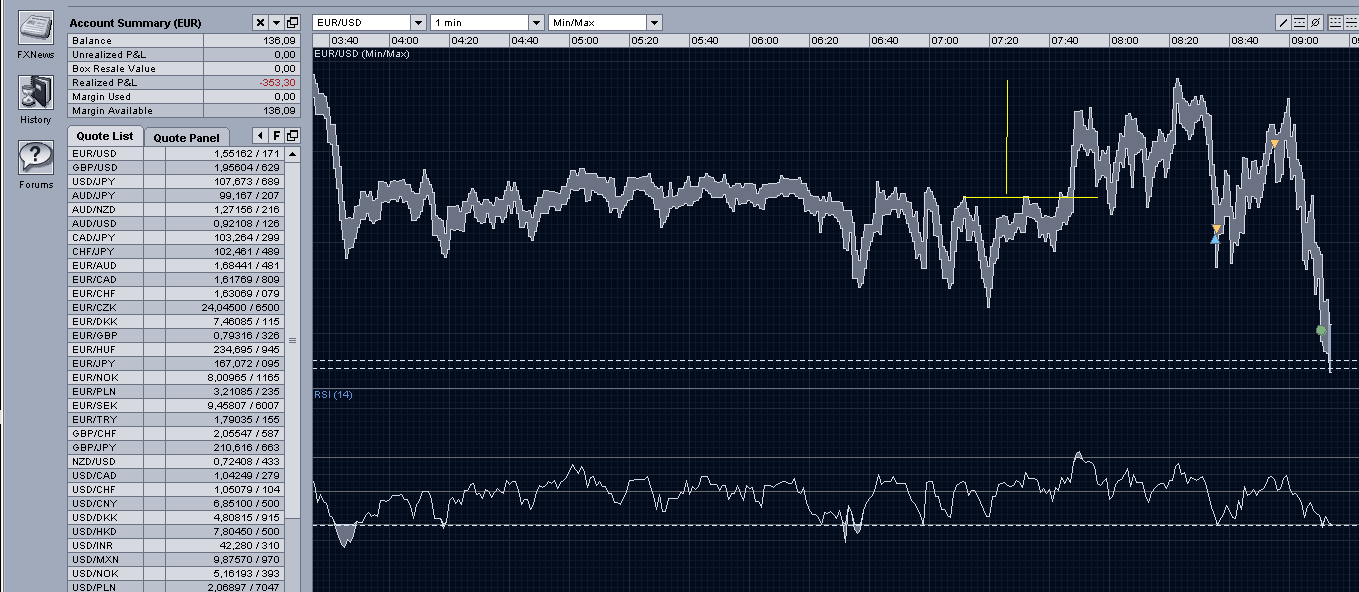
Task: Detach the Account Summary panel window
Action: coord(292,22)
